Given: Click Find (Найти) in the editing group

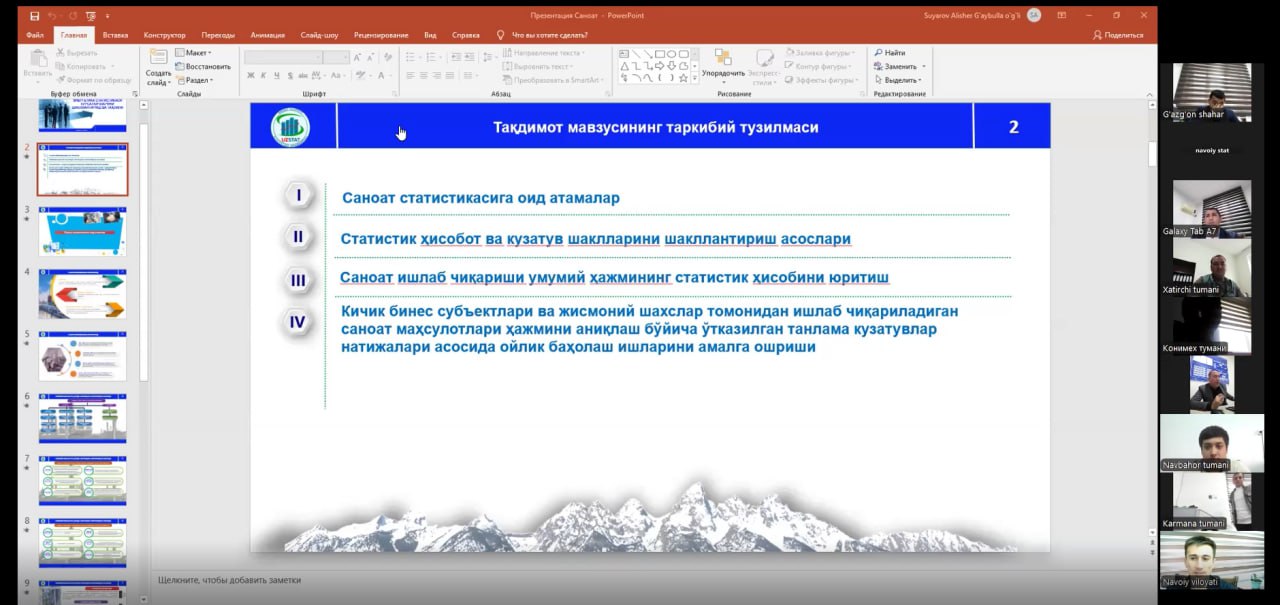Looking at the screenshot, I should pyautogui.click(x=889, y=52).
